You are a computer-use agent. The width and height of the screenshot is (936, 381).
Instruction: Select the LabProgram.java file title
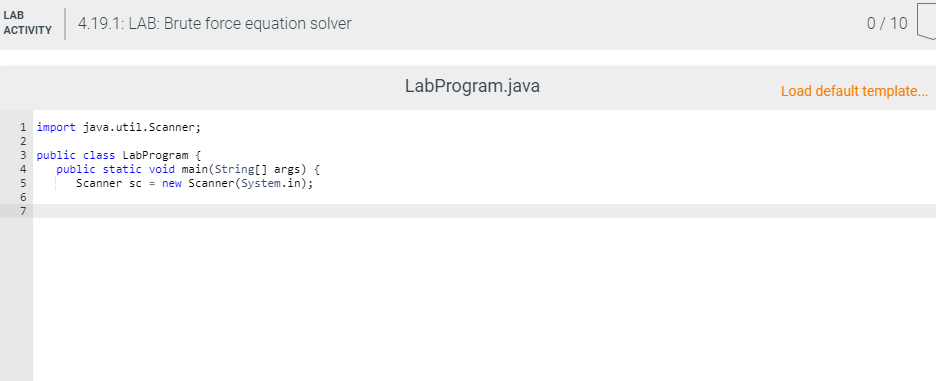click(472, 86)
